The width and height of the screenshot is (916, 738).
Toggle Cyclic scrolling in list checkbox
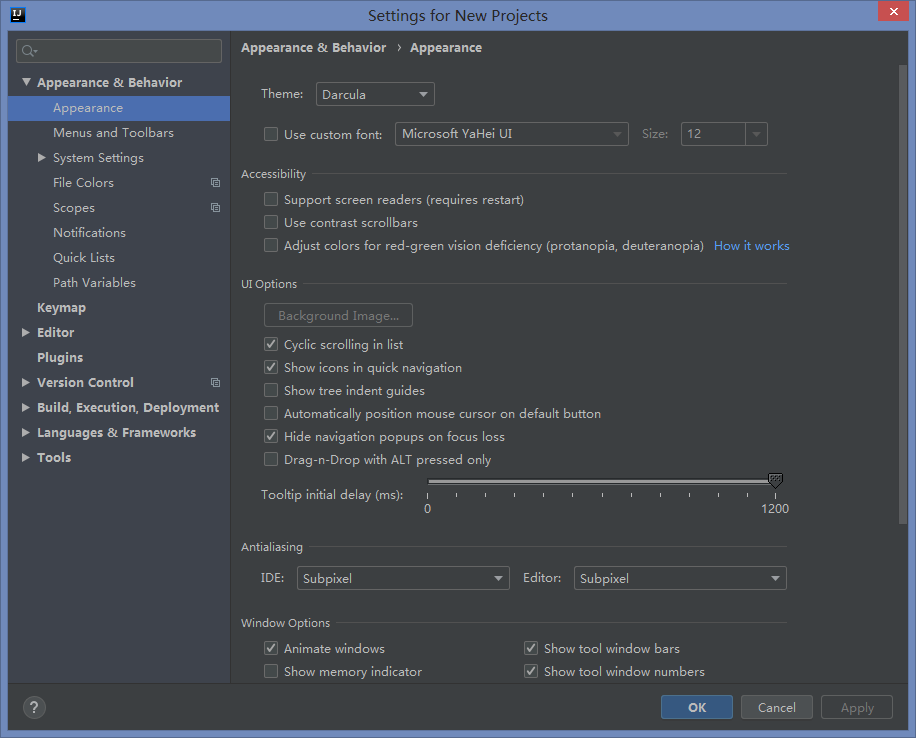[x=271, y=345]
